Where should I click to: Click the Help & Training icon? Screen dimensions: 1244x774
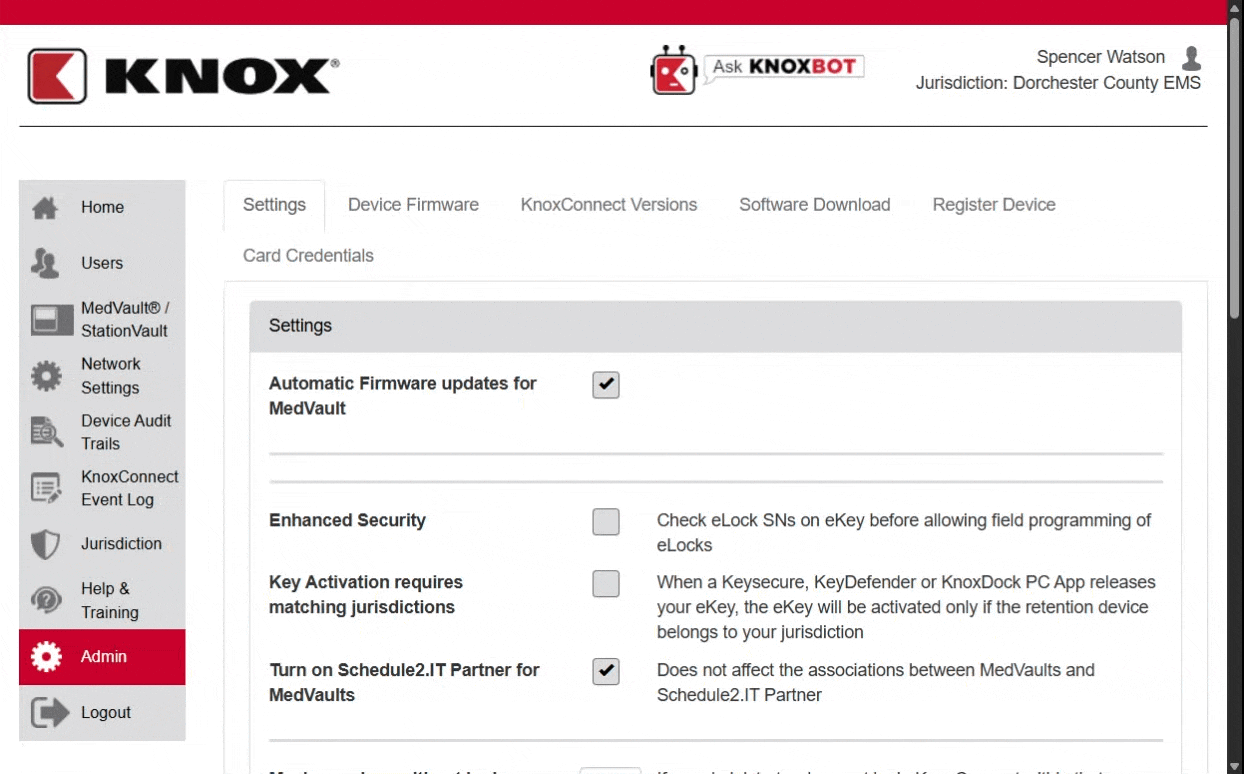[45, 600]
